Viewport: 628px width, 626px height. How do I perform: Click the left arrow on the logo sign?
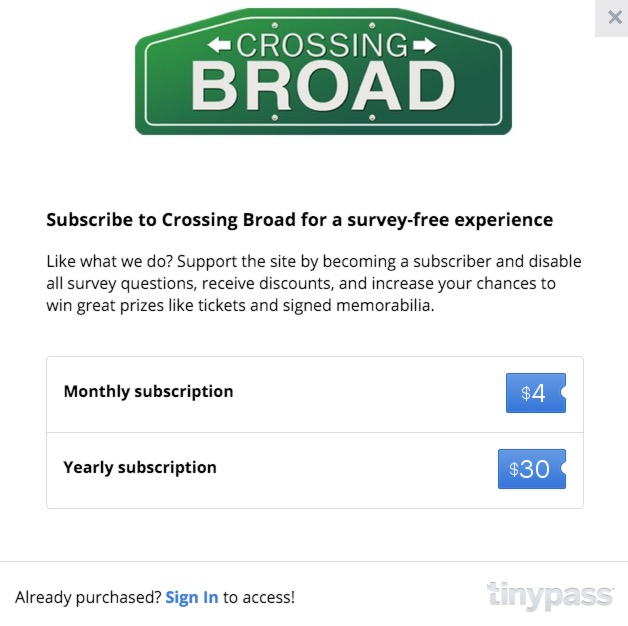click(218, 44)
